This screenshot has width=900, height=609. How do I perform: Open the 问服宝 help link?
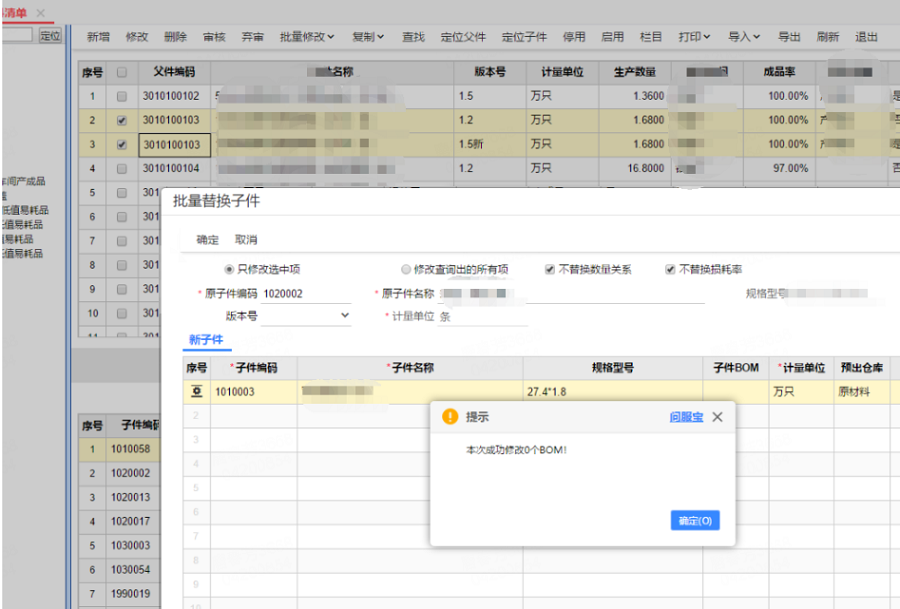pyautogui.click(x=686, y=417)
